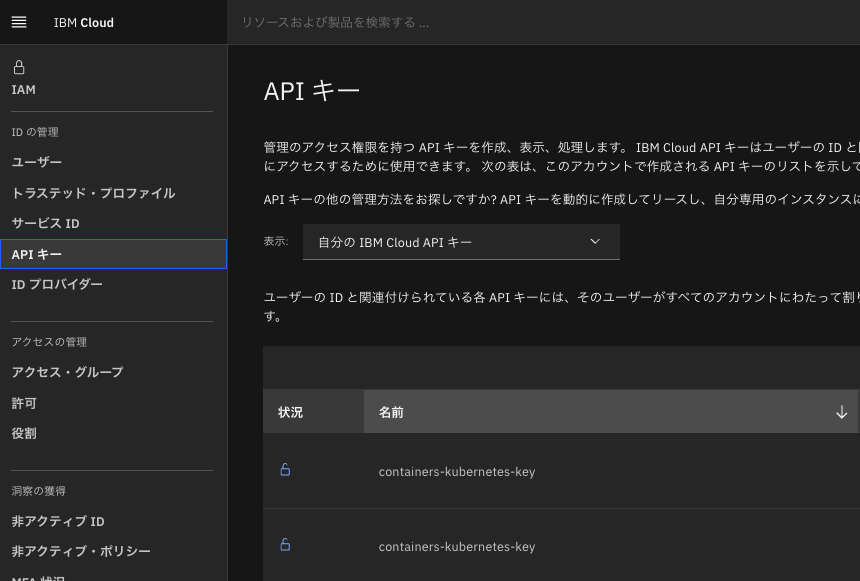This screenshot has width=860, height=581.
Task: Click the 洞察の獲得 section label
Action: click(38, 491)
